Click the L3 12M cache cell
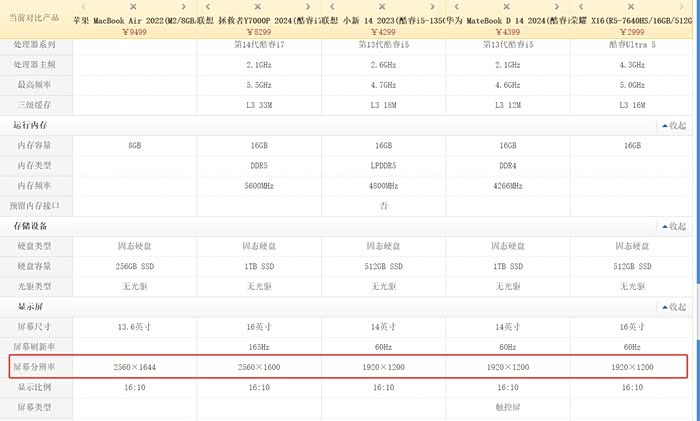700x421 pixels. click(508, 105)
